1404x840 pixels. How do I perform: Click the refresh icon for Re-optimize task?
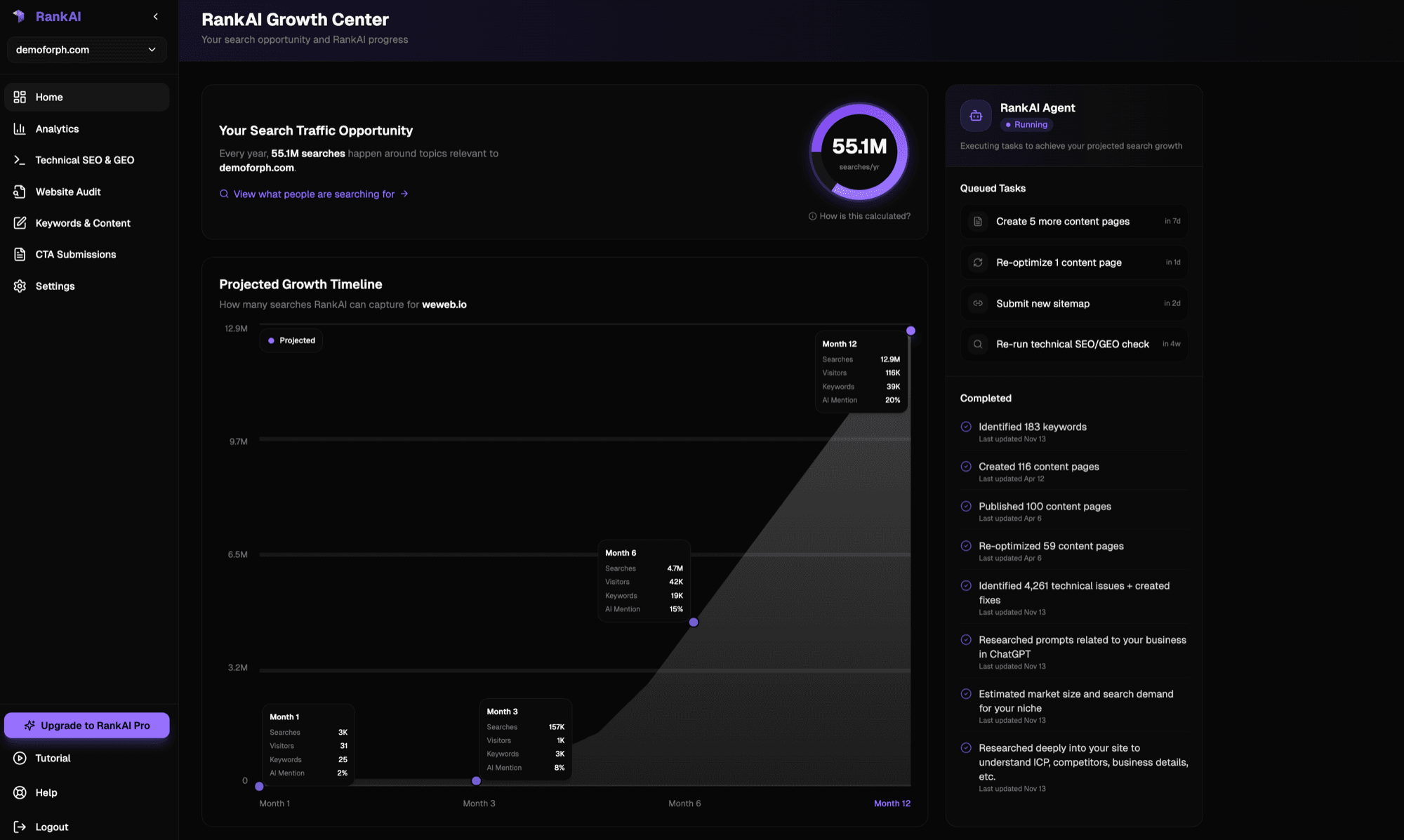point(978,262)
